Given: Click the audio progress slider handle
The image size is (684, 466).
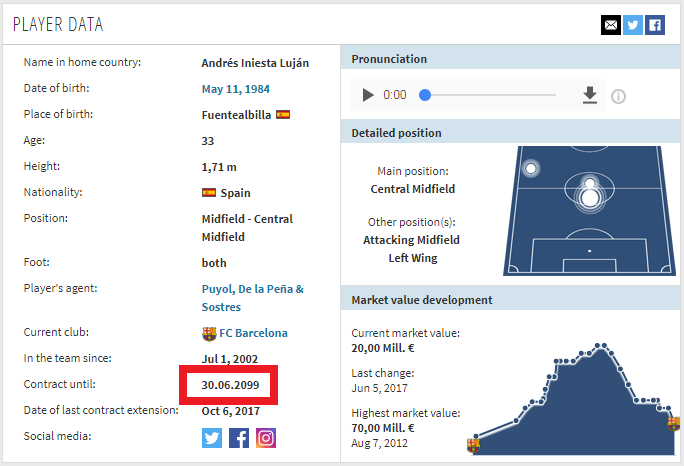Looking at the screenshot, I should pyautogui.click(x=425, y=95).
